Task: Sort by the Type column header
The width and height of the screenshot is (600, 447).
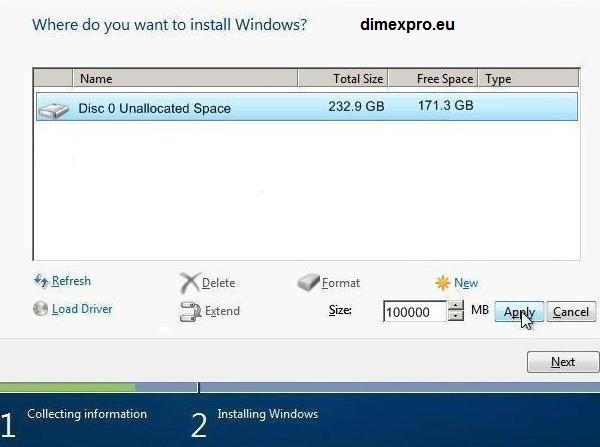Action: click(528, 78)
